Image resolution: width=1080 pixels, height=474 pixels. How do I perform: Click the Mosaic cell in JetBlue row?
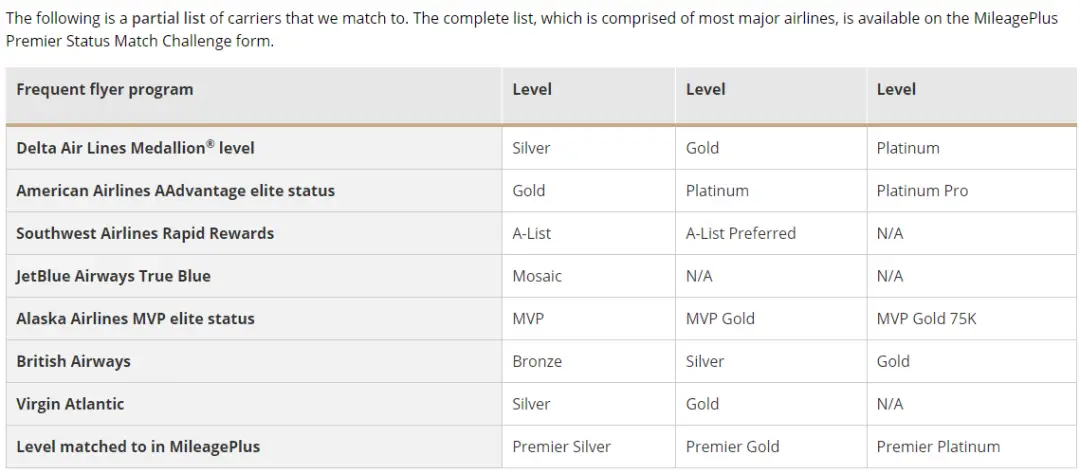537,276
